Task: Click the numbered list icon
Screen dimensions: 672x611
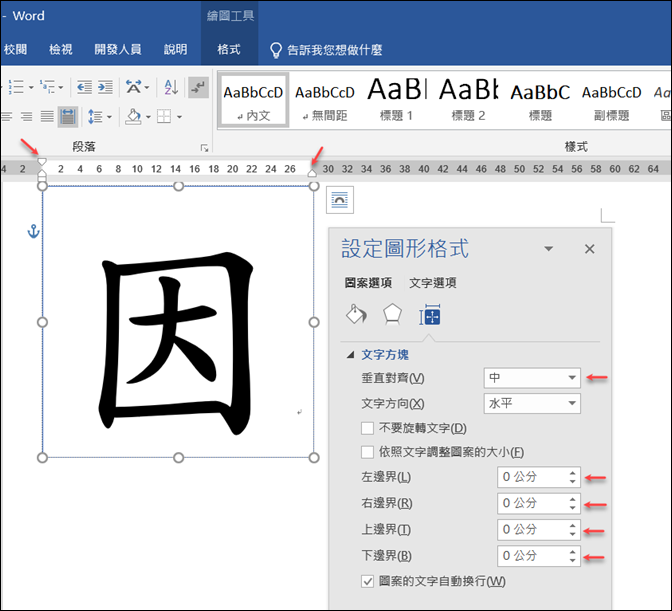Action: pos(16,87)
